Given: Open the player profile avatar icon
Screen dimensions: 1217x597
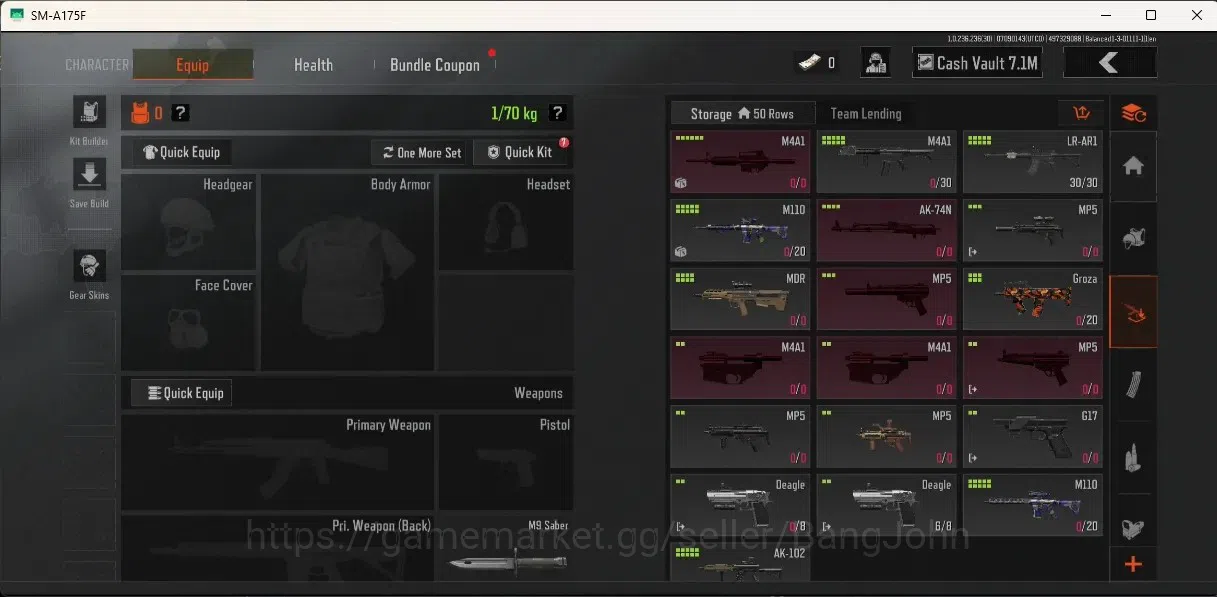Looking at the screenshot, I should [x=877, y=63].
